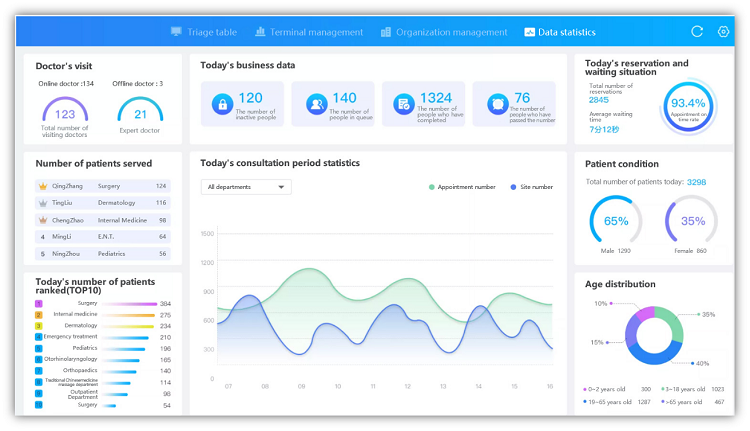Screen dimensions: 750x431
Task: Open settings via the gear icon
Action: pyautogui.click(x=723, y=32)
